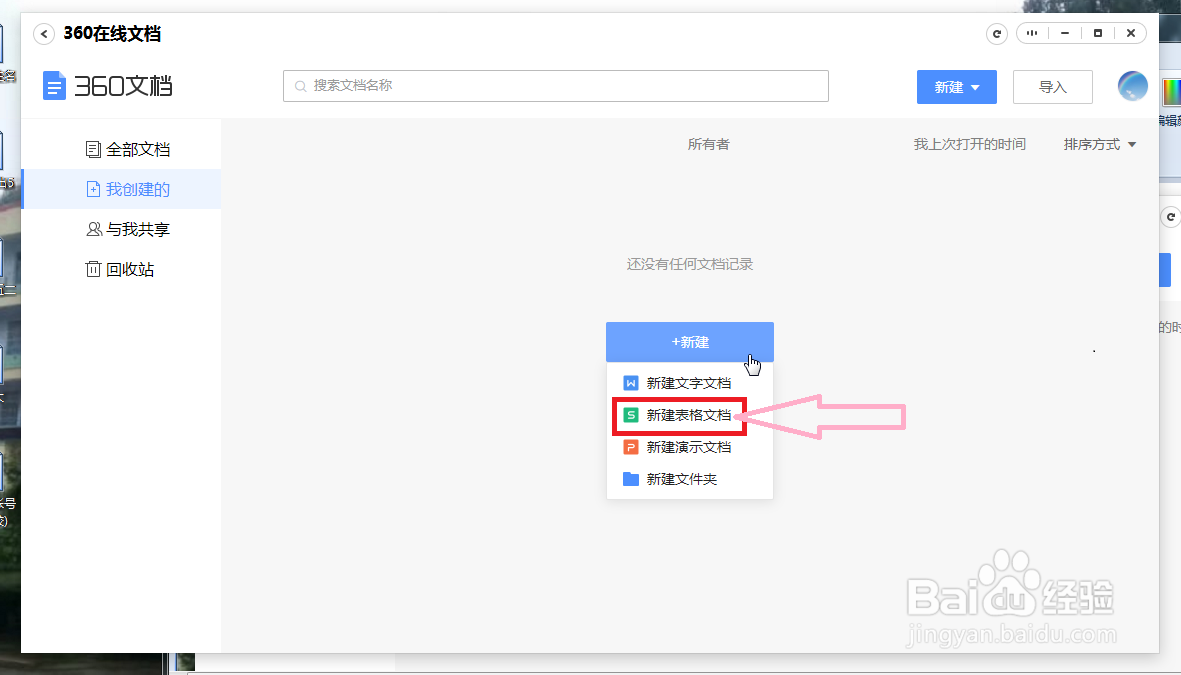1181x675 pixels.
Task: Click the 回收站 trash bin icon
Action: point(93,269)
